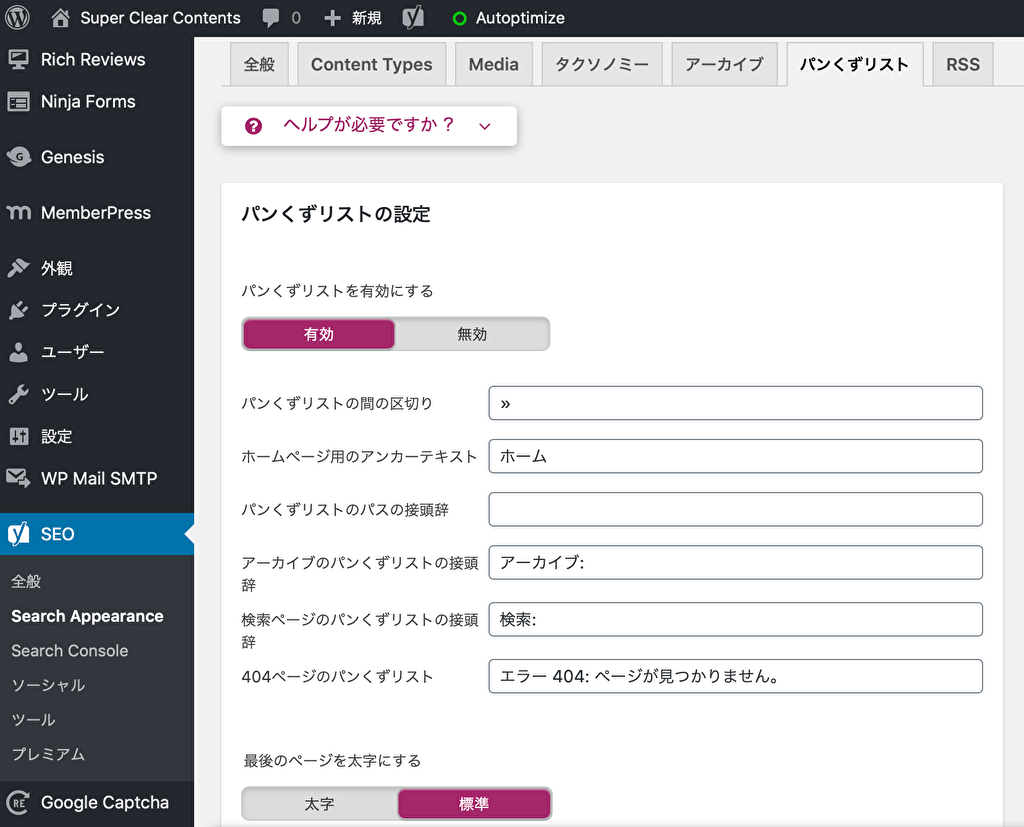Image resolution: width=1024 pixels, height=827 pixels.
Task: Switch breadcrumbs off using 無効
Action: pyautogui.click(x=472, y=334)
